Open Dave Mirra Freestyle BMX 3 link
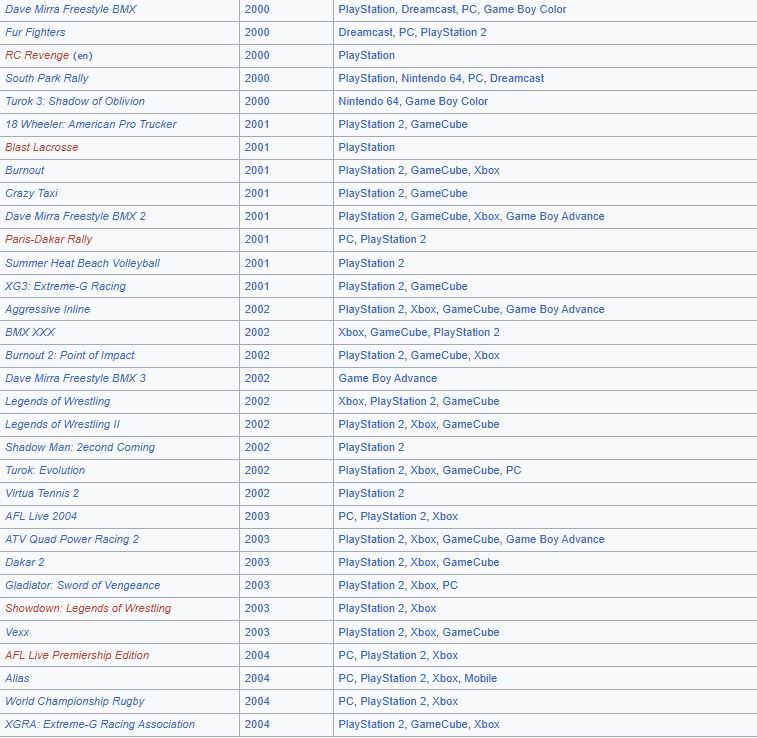757x738 pixels. (75, 378)
